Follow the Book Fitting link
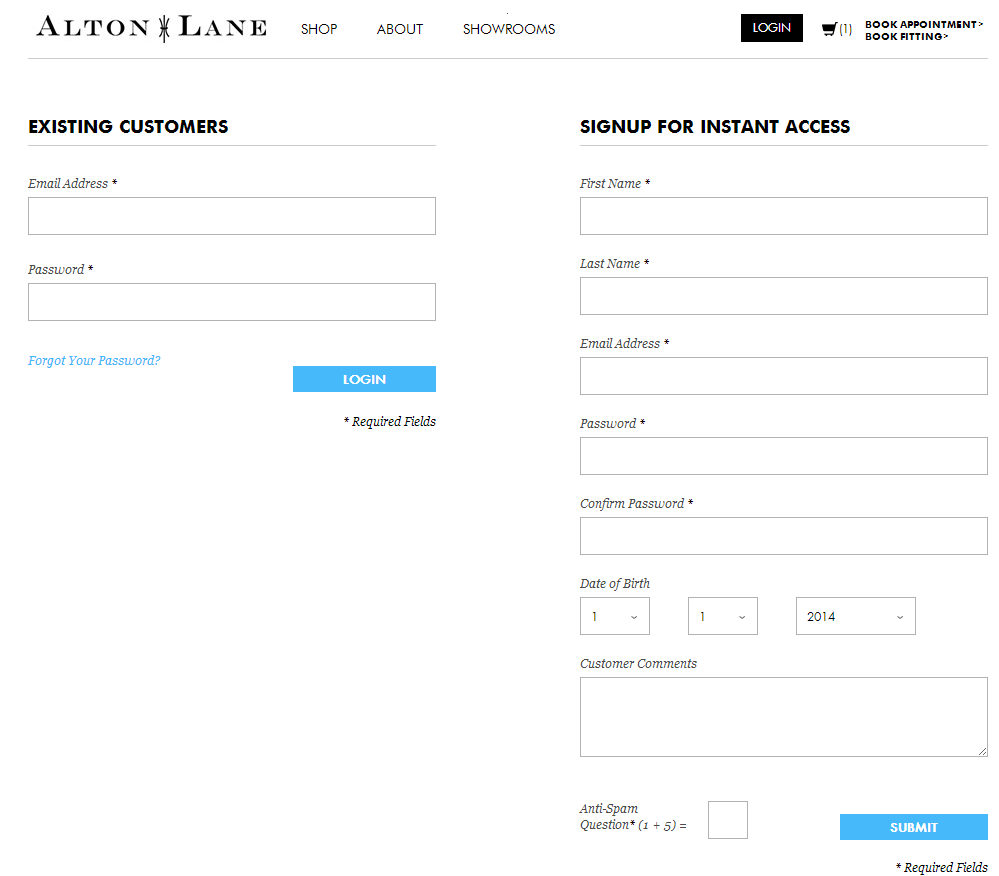Screen dimensions: 999x876 tap(906, 36)
